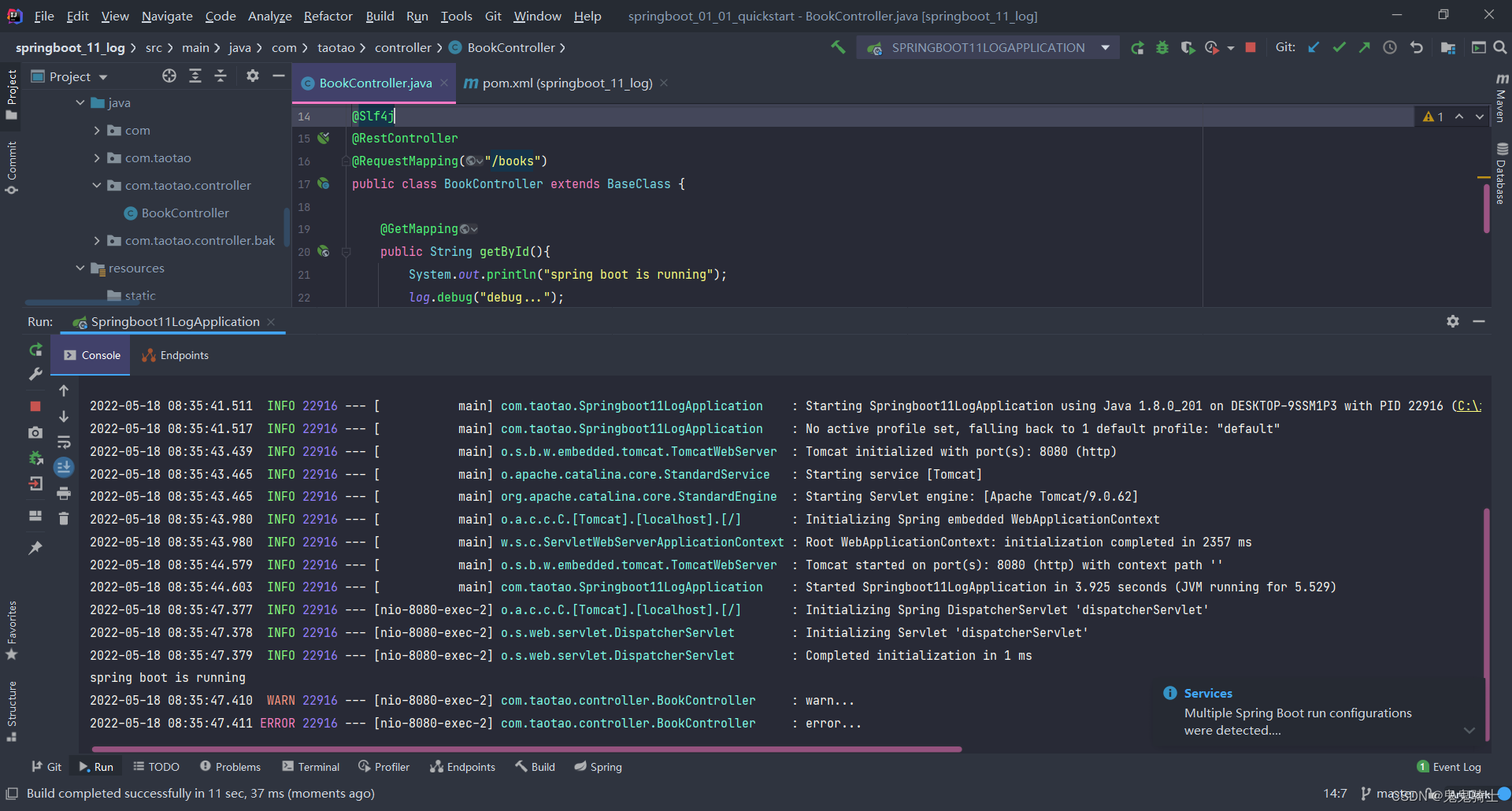Stop process with red square in Run panel

pyautogui.click(x=35, y=406)
